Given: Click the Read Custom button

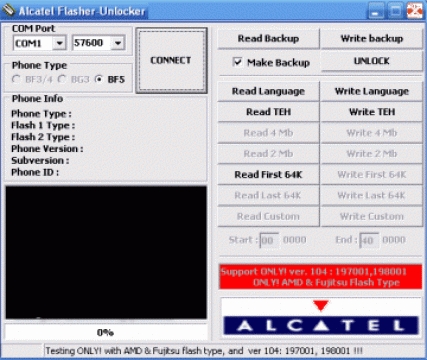Looking at the screenshot, I should click(268, 216).
